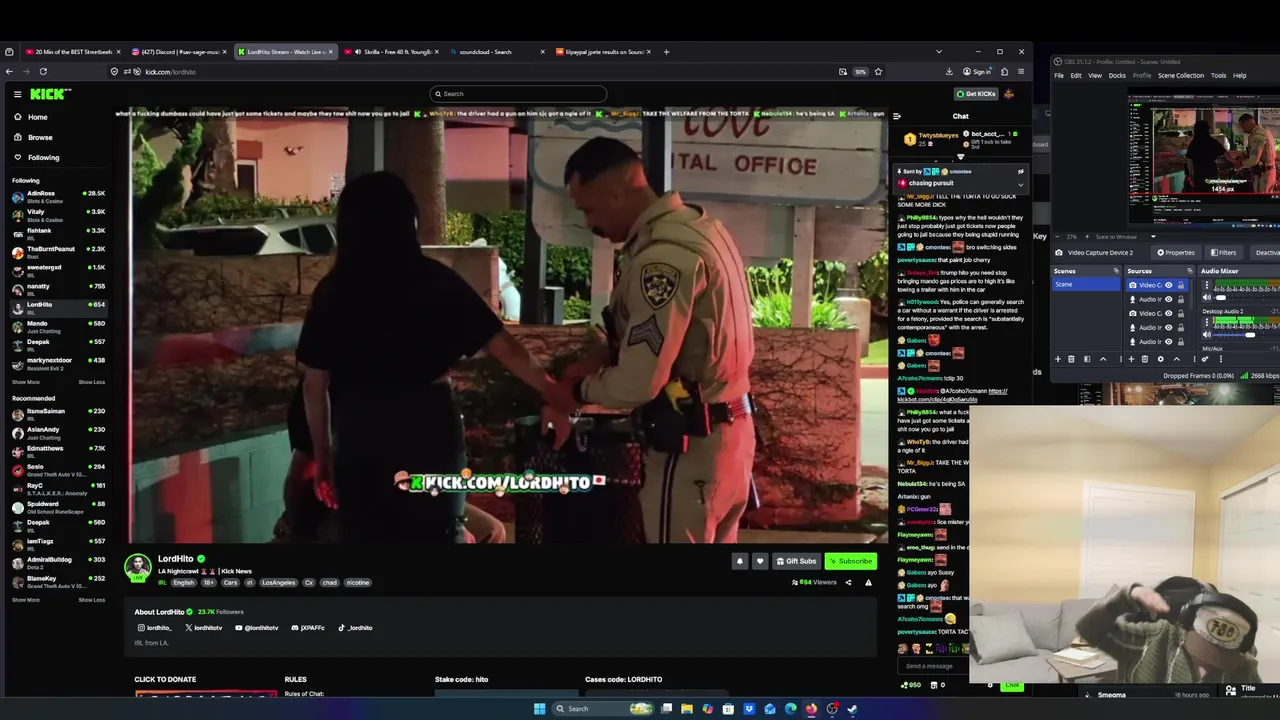Report the stream with warning icon
Image resolution: width=1280 pixels, height=720 pixels.
(868, 582)
